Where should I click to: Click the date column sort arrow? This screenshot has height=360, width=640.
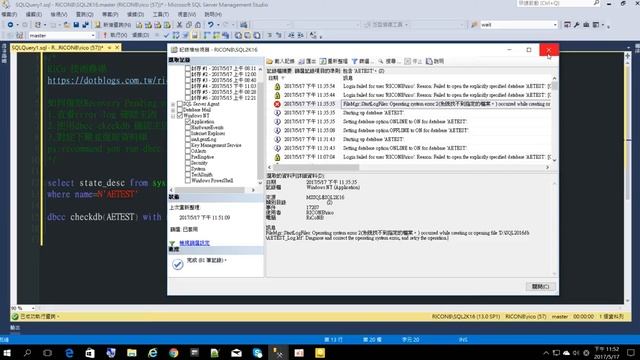[283, 78]
